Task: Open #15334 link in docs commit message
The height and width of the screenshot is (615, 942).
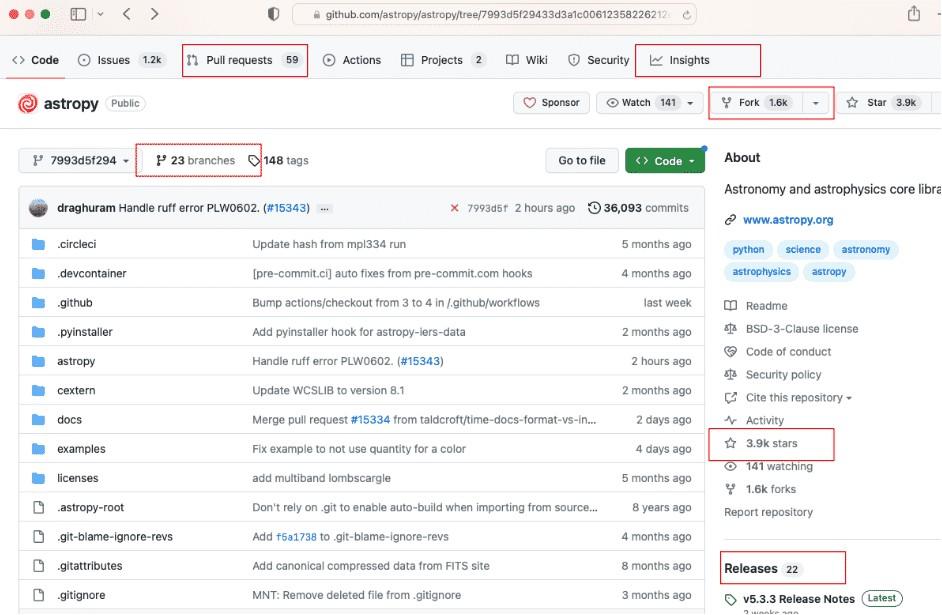Action: click(x=370, y=420)
